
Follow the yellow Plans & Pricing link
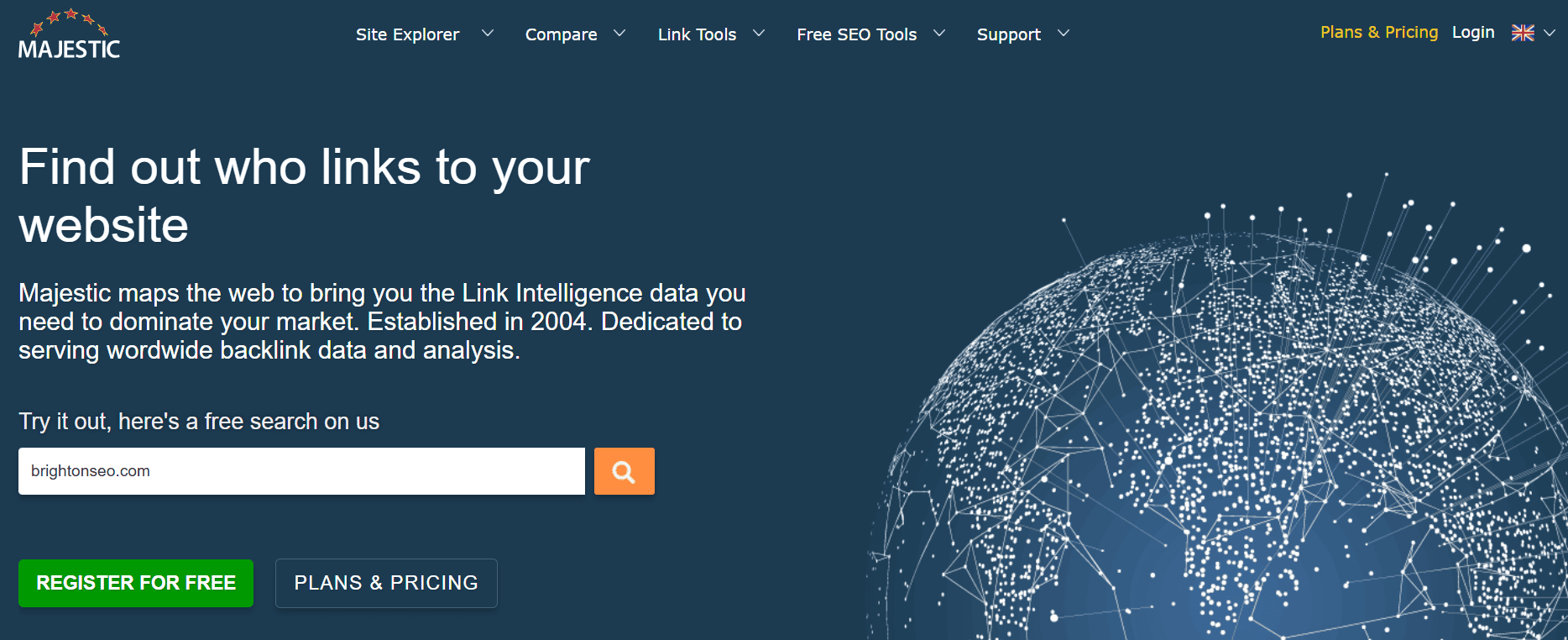(x=1378, y=32)
